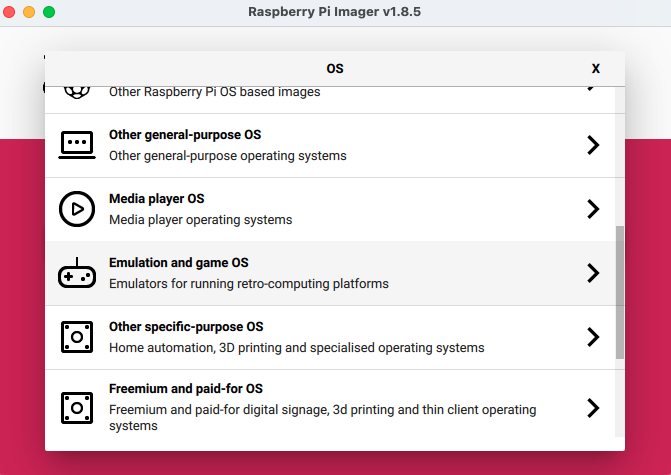
Task: Select Other Raspberry Pi OS based images text
Action: tap(214, 92)
